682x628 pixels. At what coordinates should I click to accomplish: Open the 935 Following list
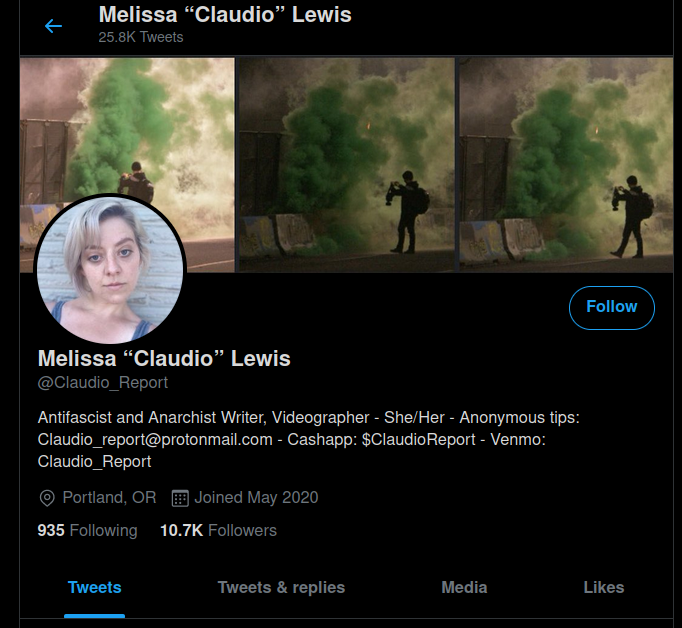click(87, 531)
